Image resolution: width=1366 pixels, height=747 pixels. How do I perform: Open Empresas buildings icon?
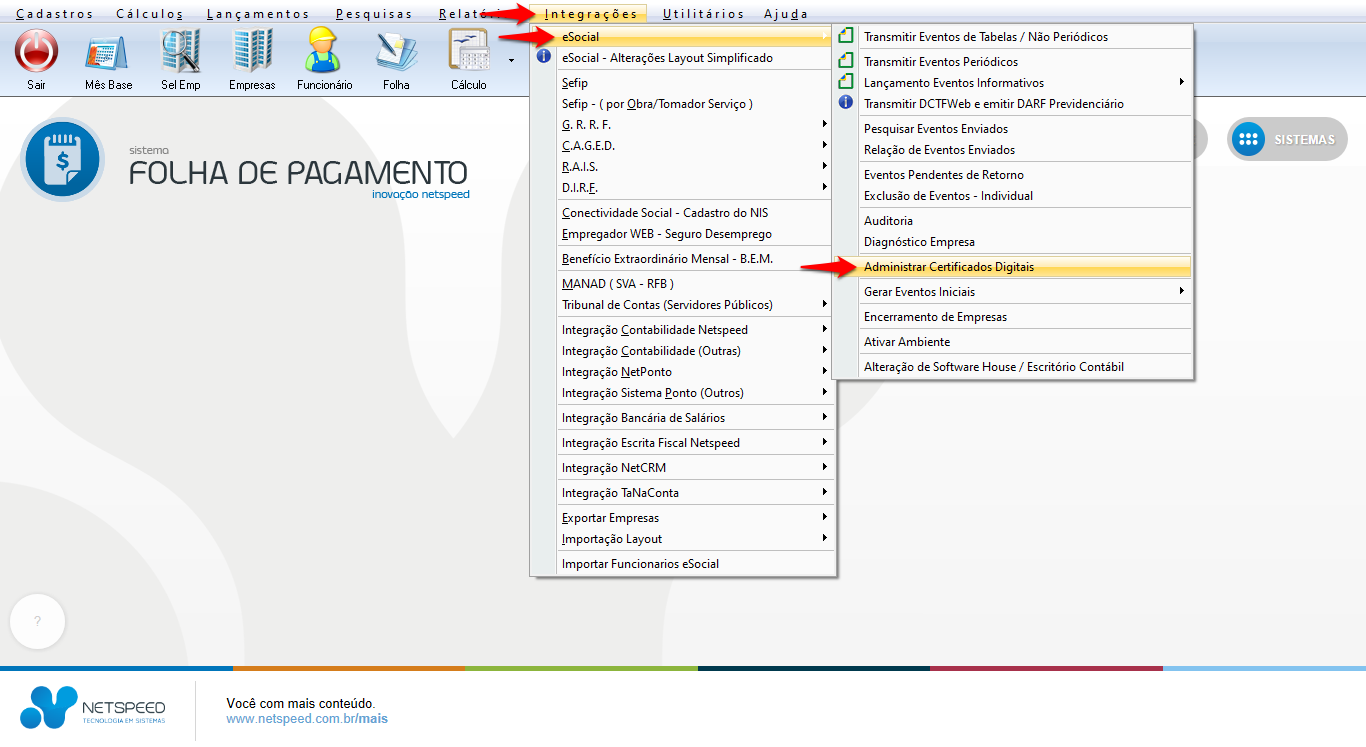point(252,51)
